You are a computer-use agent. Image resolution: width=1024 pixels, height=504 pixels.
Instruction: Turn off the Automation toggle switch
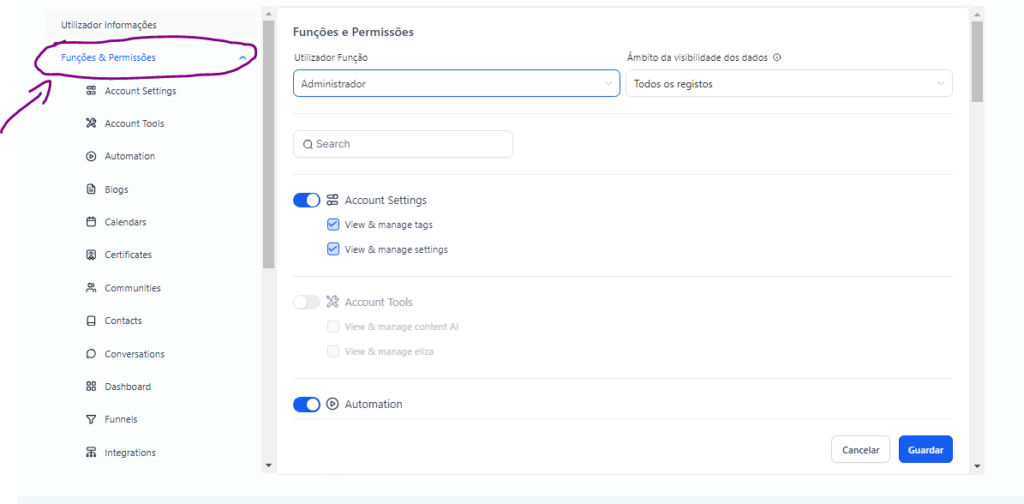click(x=306, y=405)
